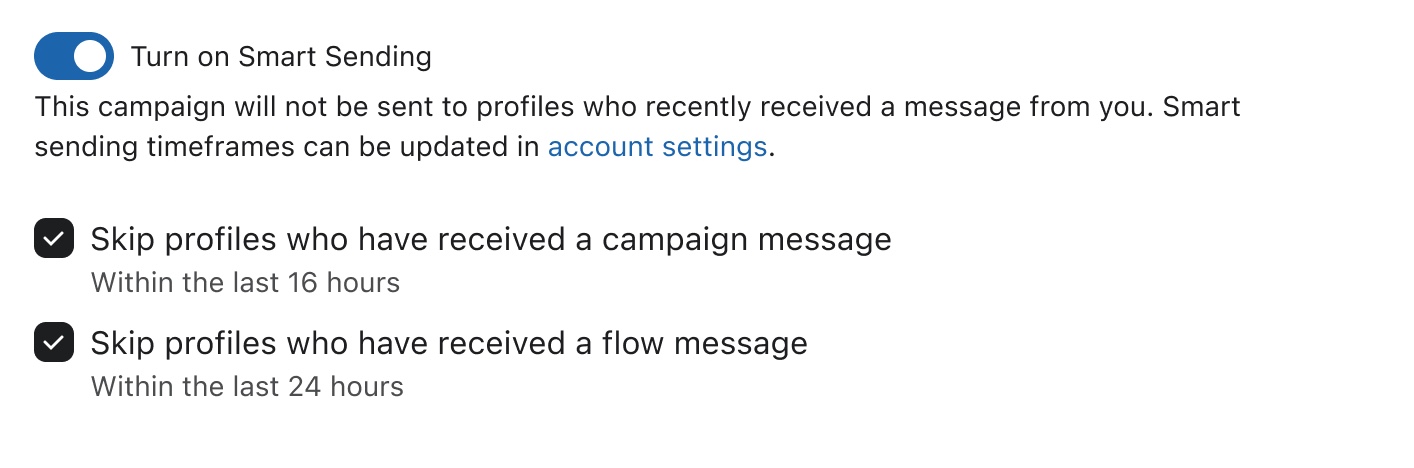Uncheck the campaign message skip checkbox
Image resolution: width=1414 pixels, height=468 pixels.
pos(54,240)
